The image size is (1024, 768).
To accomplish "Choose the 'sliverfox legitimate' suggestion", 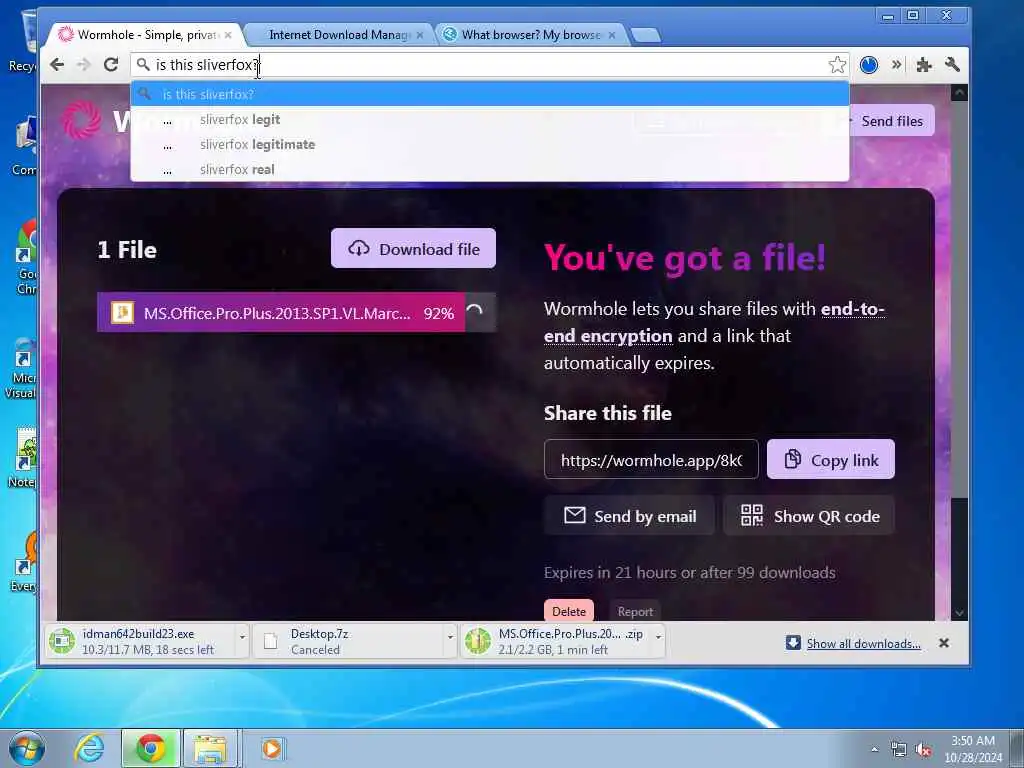I will [x=490, y=144].
